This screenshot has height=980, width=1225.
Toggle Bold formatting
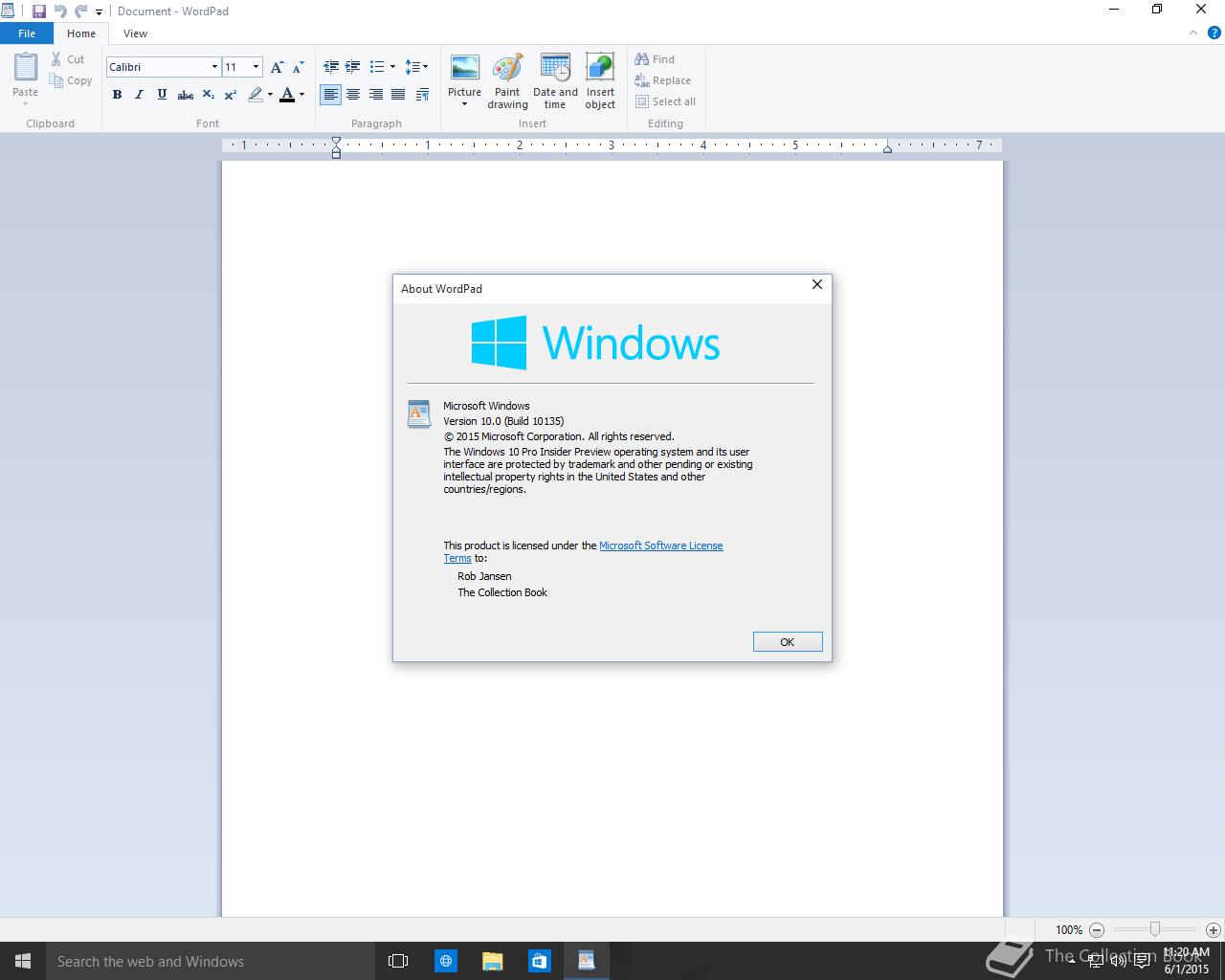(117, 95)
